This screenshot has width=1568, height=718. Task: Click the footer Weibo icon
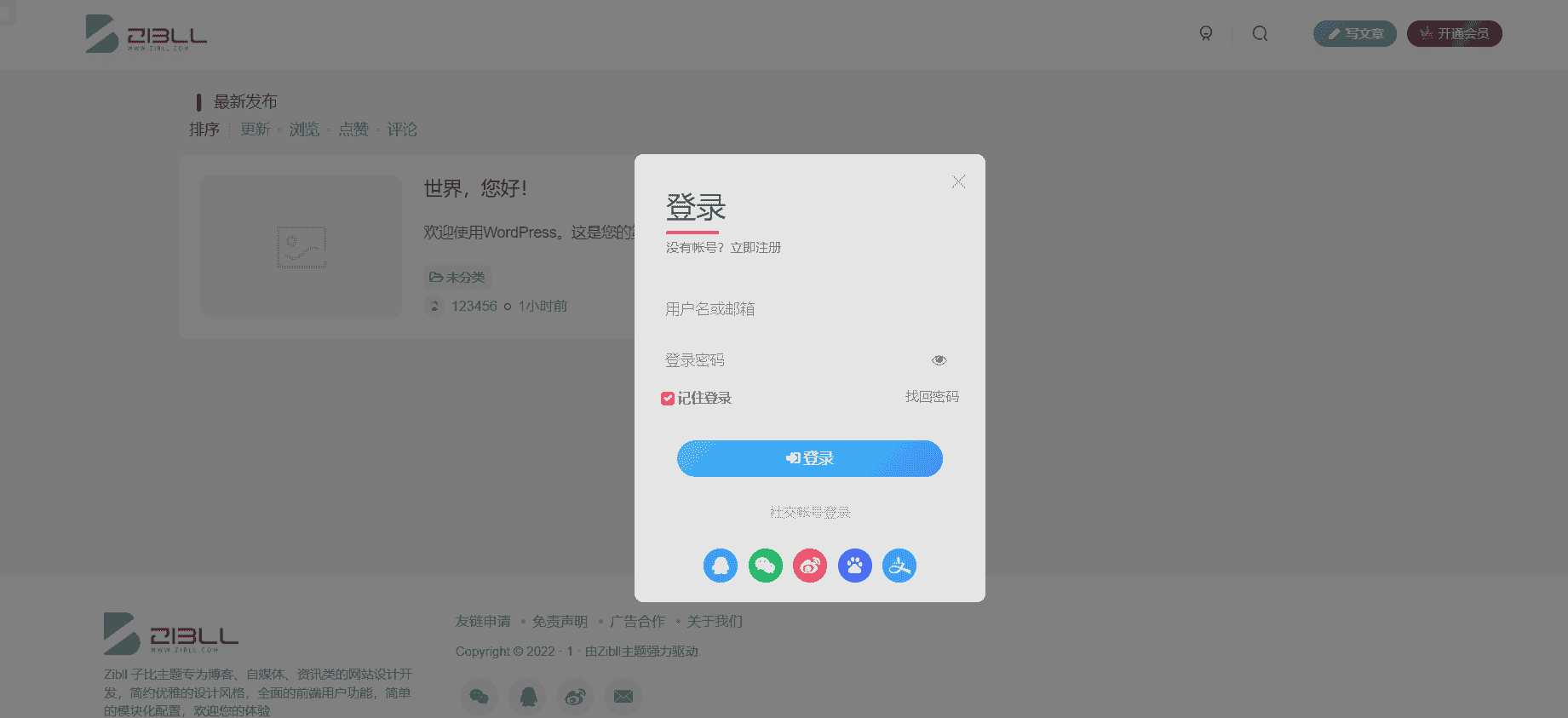click(576, 697)
